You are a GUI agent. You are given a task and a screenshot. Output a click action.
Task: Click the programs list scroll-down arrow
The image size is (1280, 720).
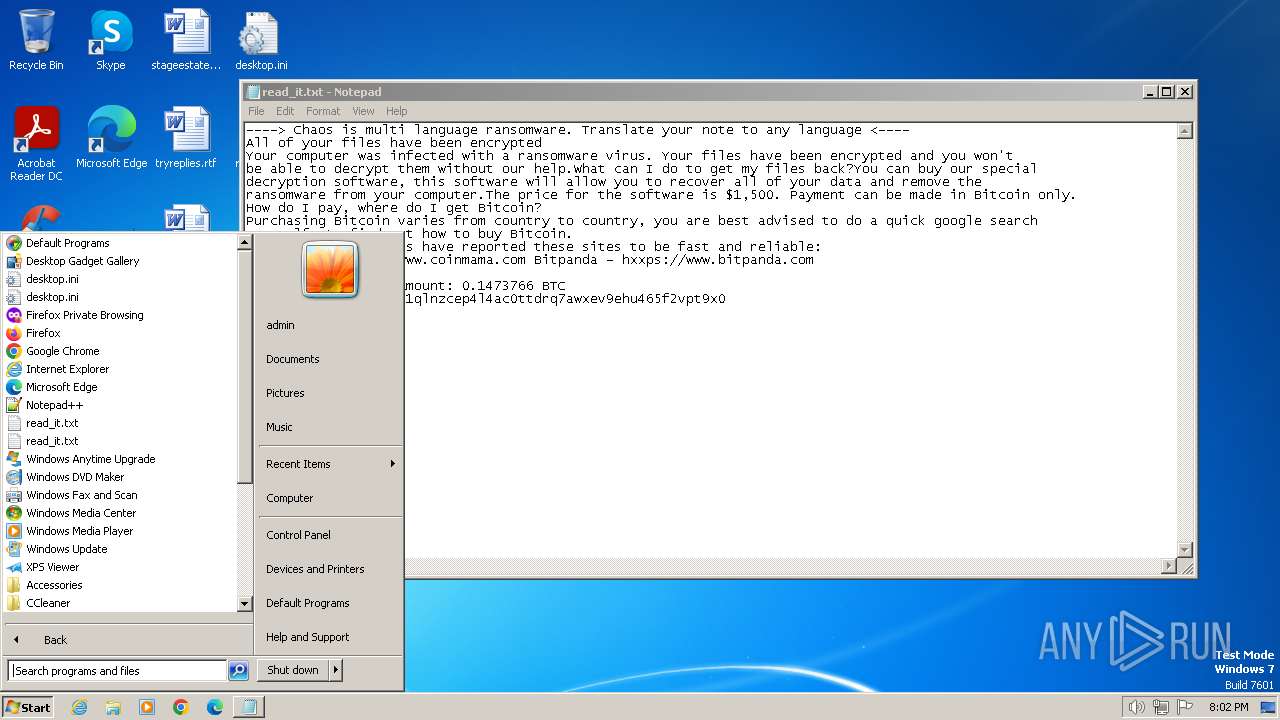[x=244, y=604]
